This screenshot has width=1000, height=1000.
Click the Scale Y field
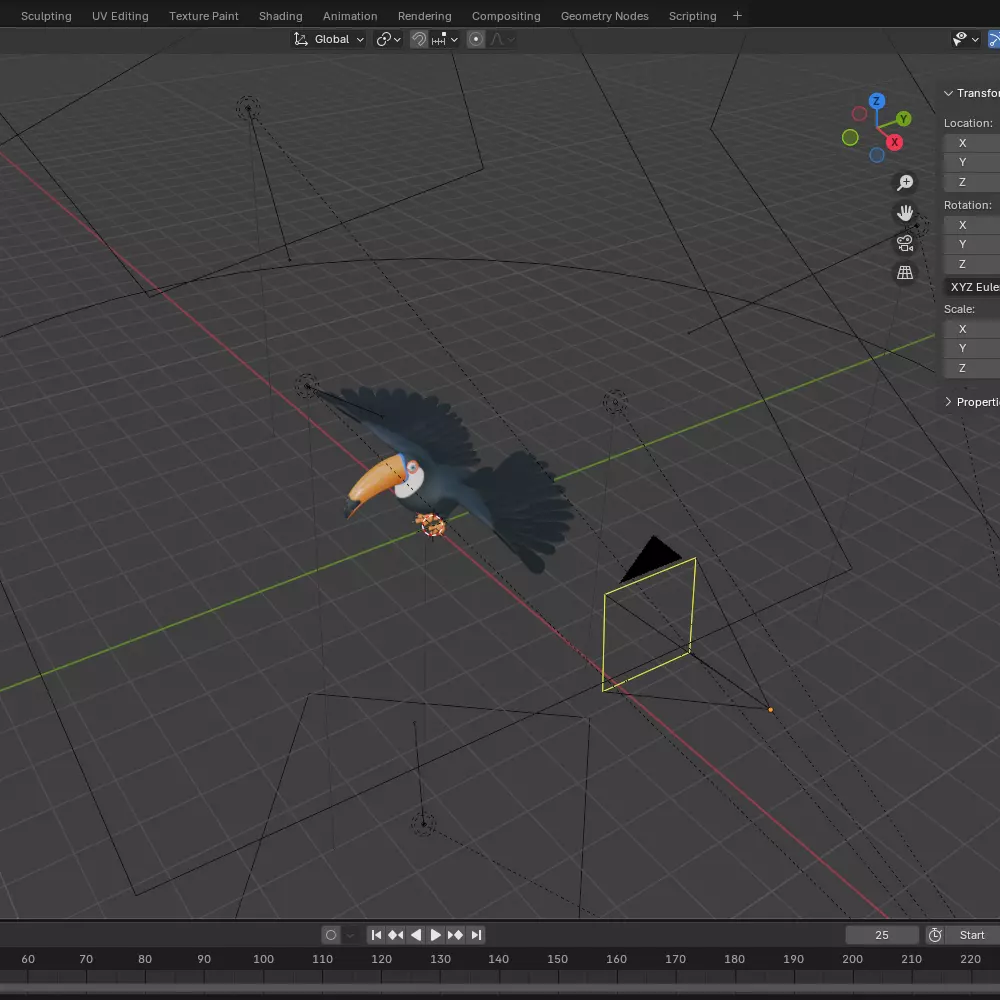pyautogui.click(x=971, y=348)
